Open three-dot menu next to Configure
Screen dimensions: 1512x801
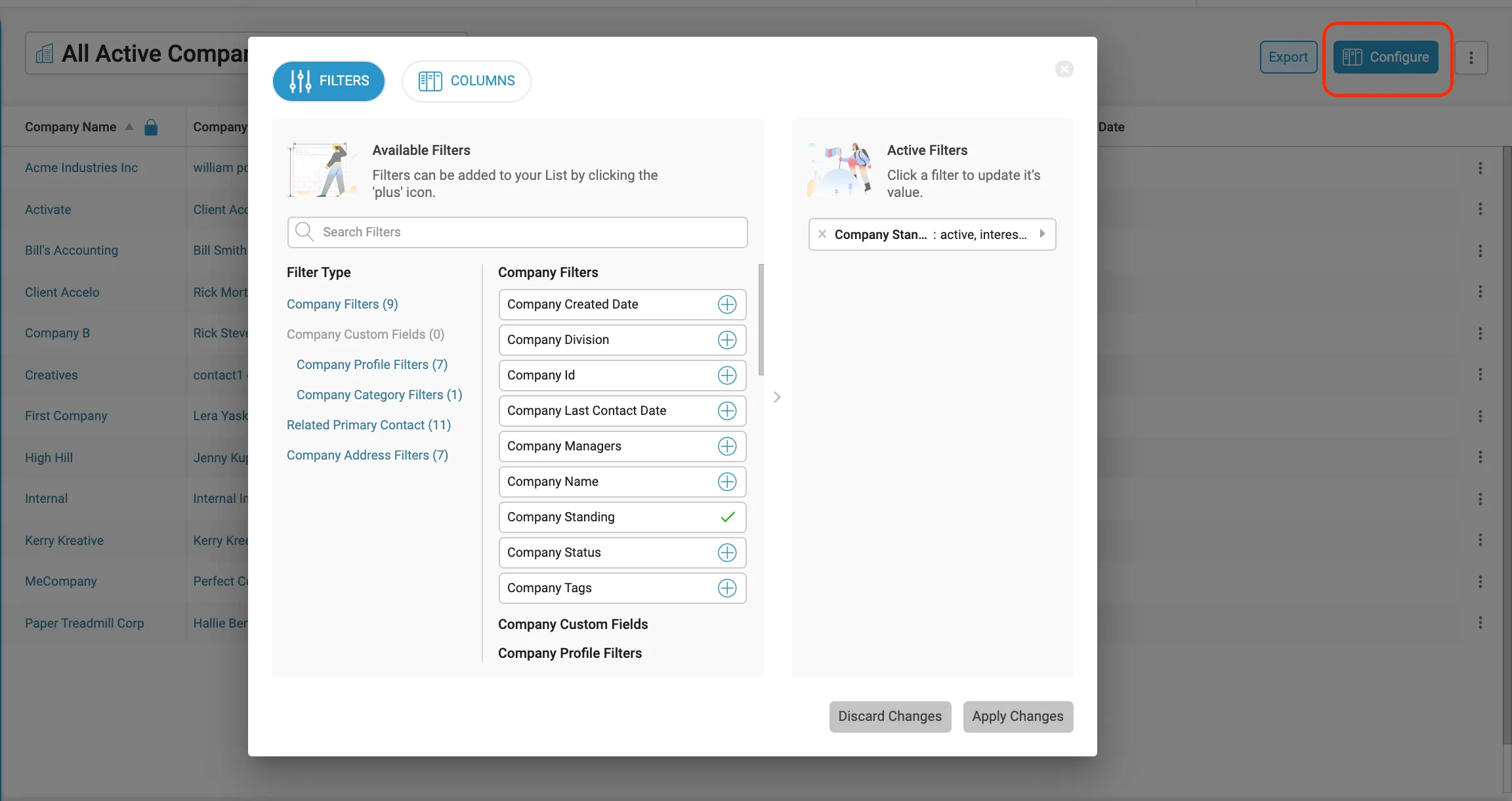[x=1471, y=58]
